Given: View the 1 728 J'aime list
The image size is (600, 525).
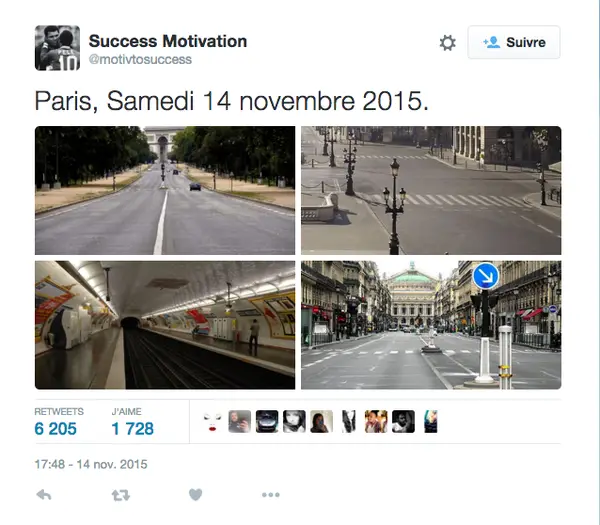Looking at the screenshot, I should pyautogui.click(x=132, y=422).
